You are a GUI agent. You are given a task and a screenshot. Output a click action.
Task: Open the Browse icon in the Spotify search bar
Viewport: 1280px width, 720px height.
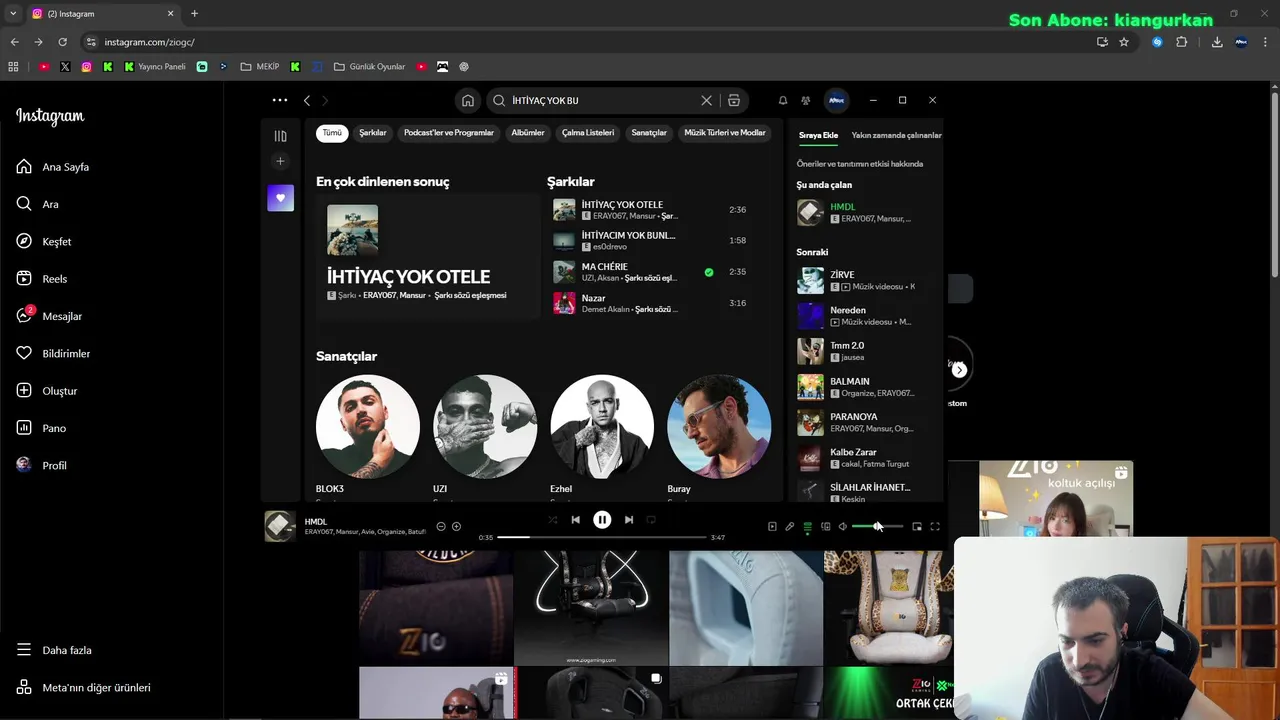(x=734, y=100)
